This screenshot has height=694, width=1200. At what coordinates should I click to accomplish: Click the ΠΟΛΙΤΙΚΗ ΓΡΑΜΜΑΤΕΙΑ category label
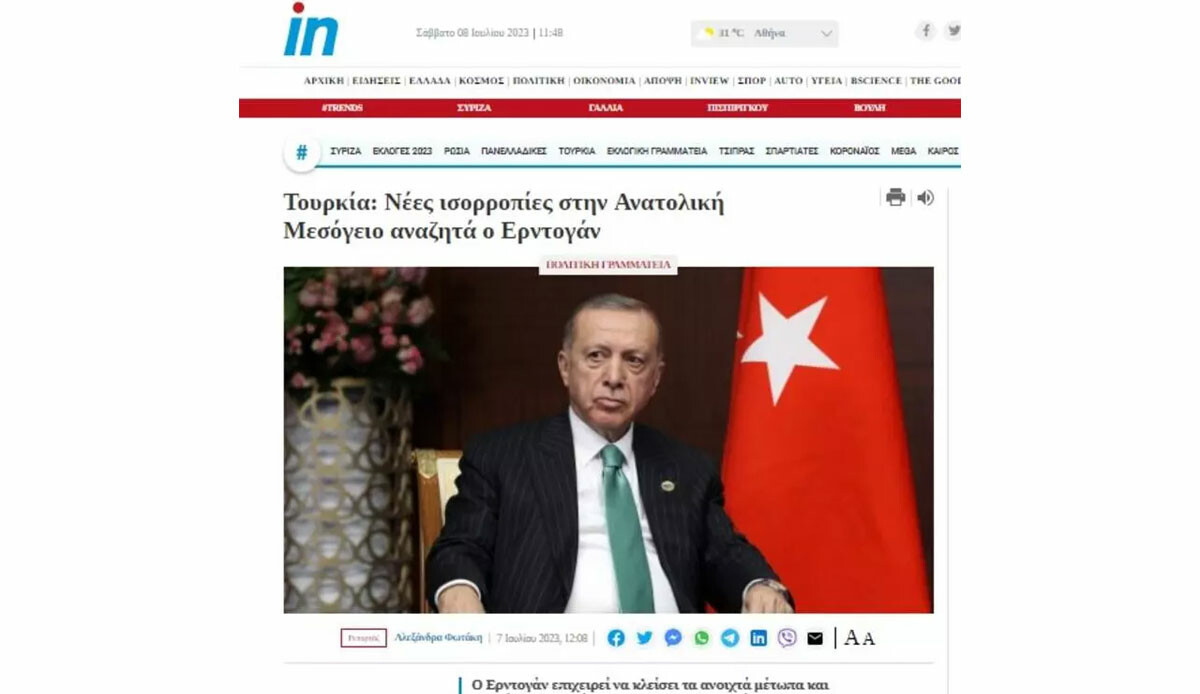click(x=608, y=265)
